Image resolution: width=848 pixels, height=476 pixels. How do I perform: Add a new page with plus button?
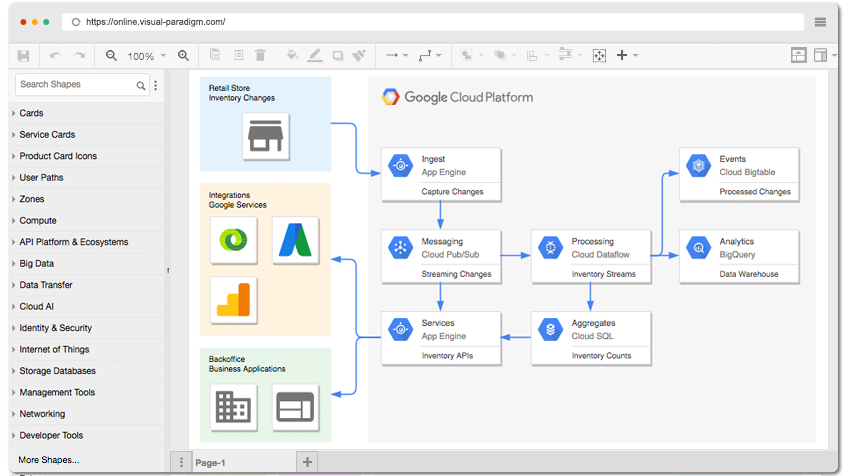click(307, 462)
